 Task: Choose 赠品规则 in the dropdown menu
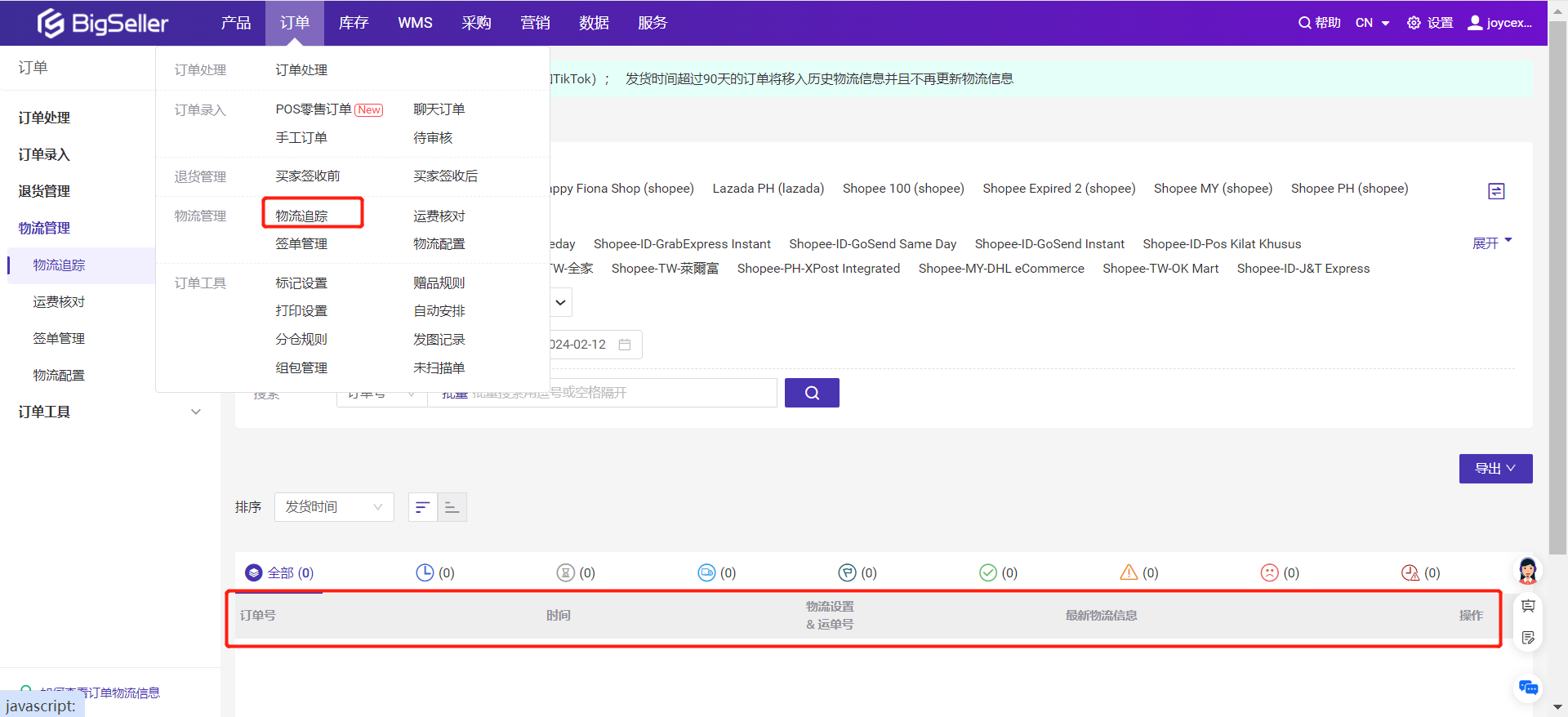pyautogui.click(x=439, y=283)
